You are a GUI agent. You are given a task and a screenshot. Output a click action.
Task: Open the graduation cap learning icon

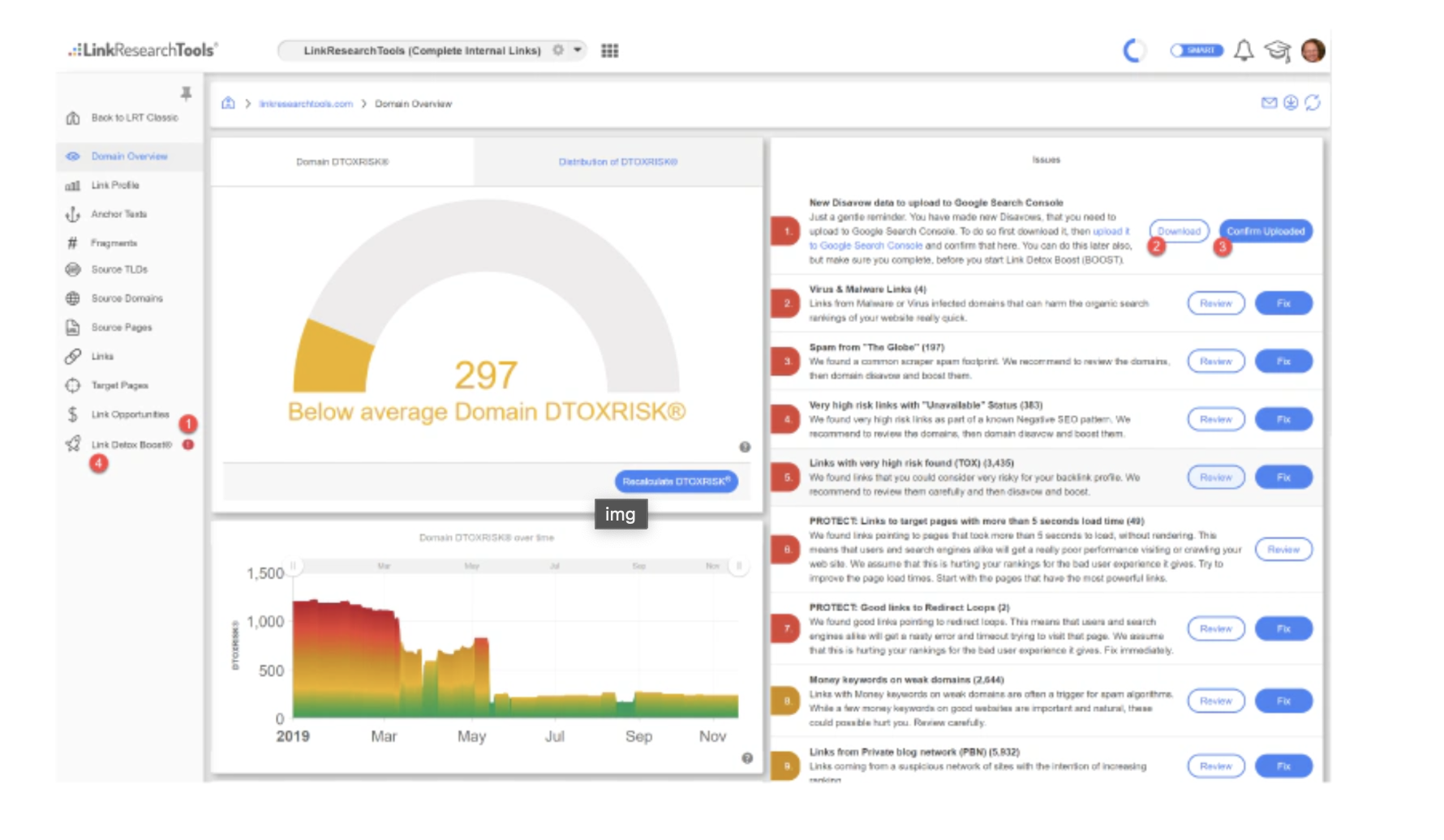(1278, 50)
